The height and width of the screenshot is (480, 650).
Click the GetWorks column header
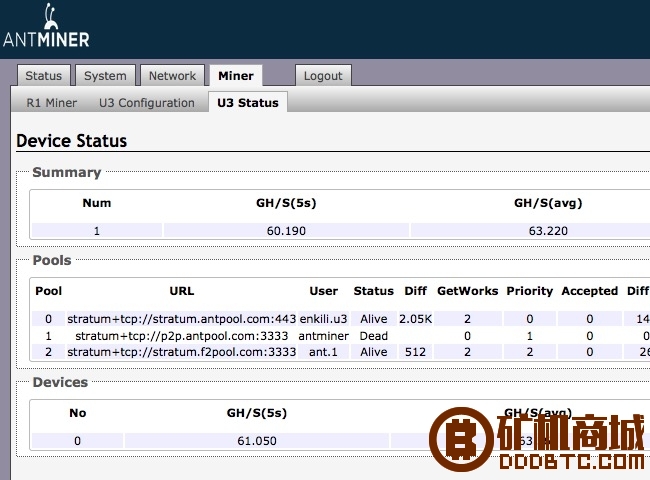click(x=468, y=291)
